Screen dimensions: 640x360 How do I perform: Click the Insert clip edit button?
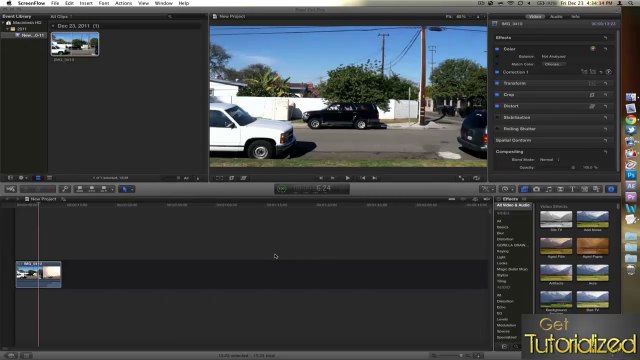92,189
